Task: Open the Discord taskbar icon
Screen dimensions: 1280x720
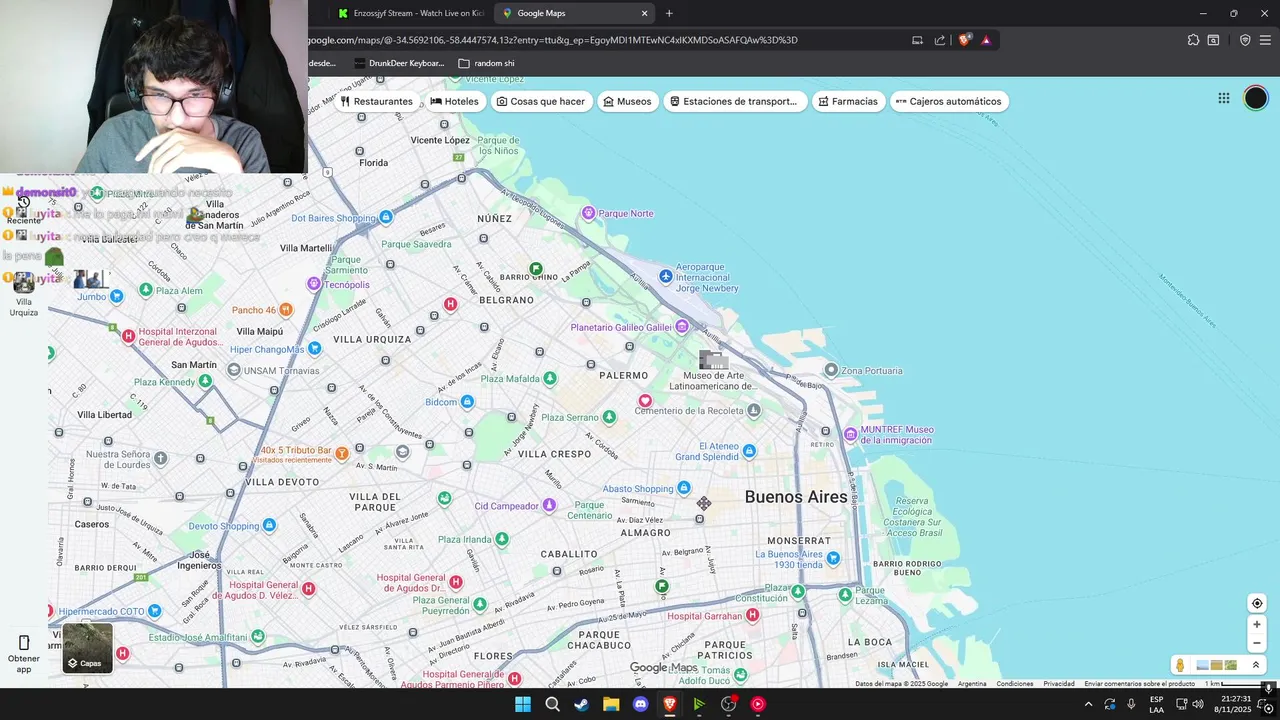Action: (x=640, y=704)
